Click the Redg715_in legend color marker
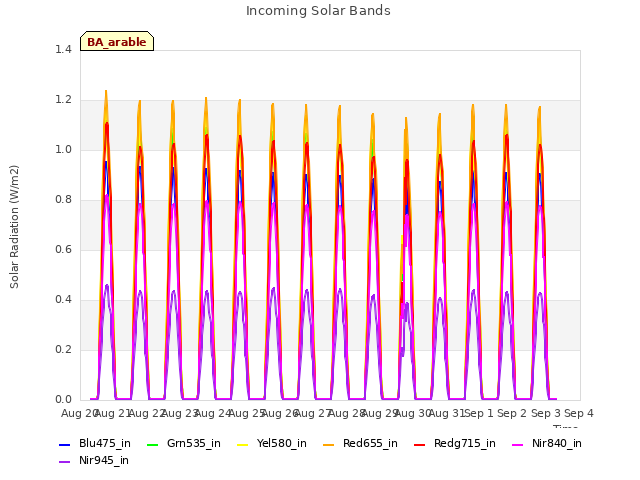The image size is (640, 480). click(x=420, y=444)
